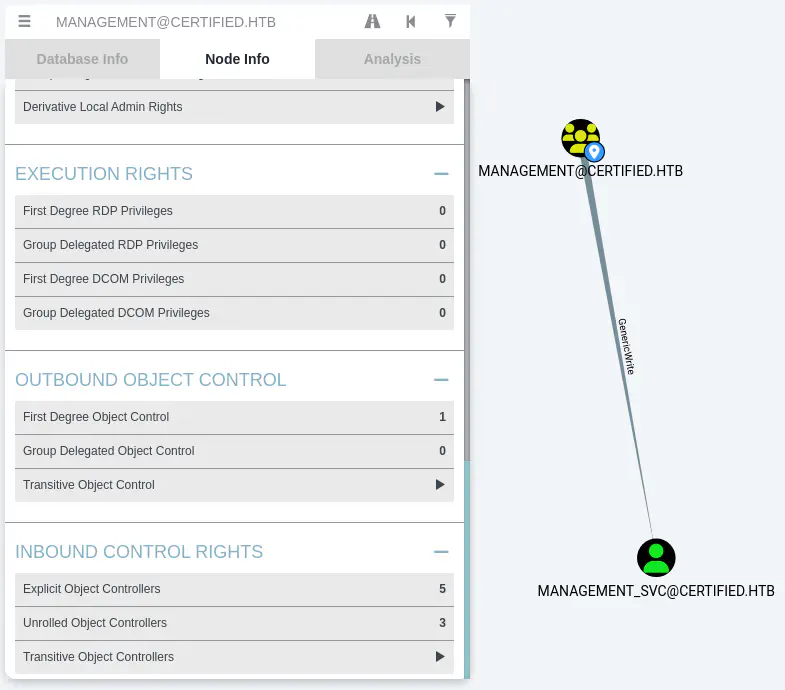The height and width of the screenshot is (690, 785).
Task: Select the MANAGEMENT group node icon
Action: (578, 136)
